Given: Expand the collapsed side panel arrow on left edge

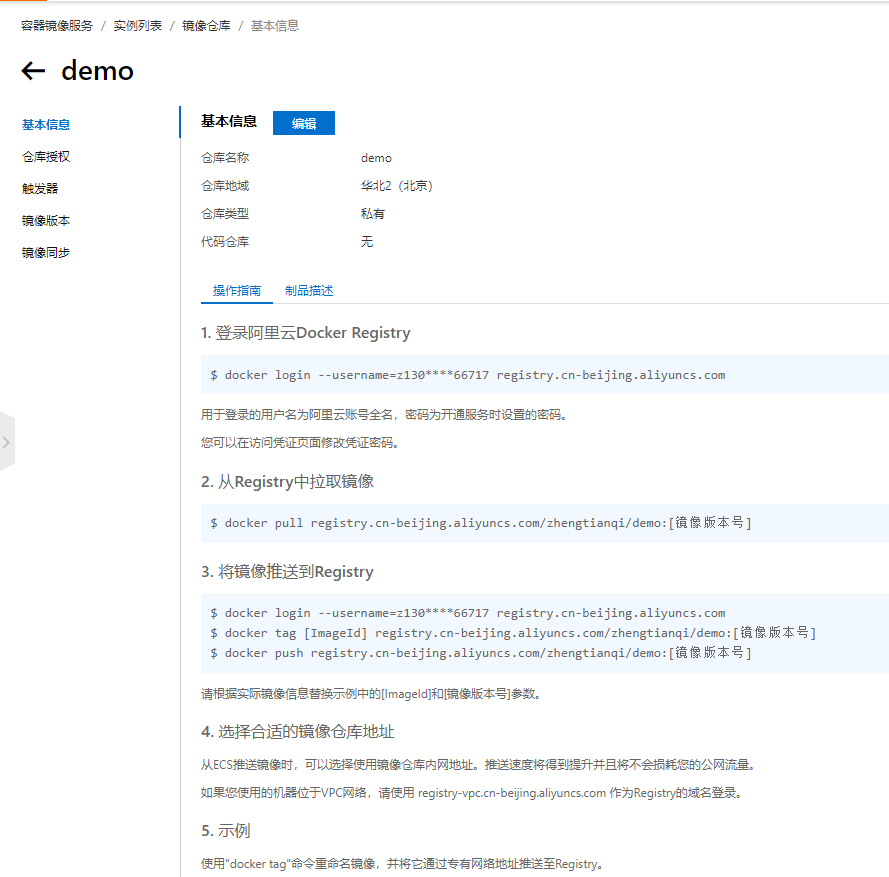Looking at the screenshot, I should 8,441.
